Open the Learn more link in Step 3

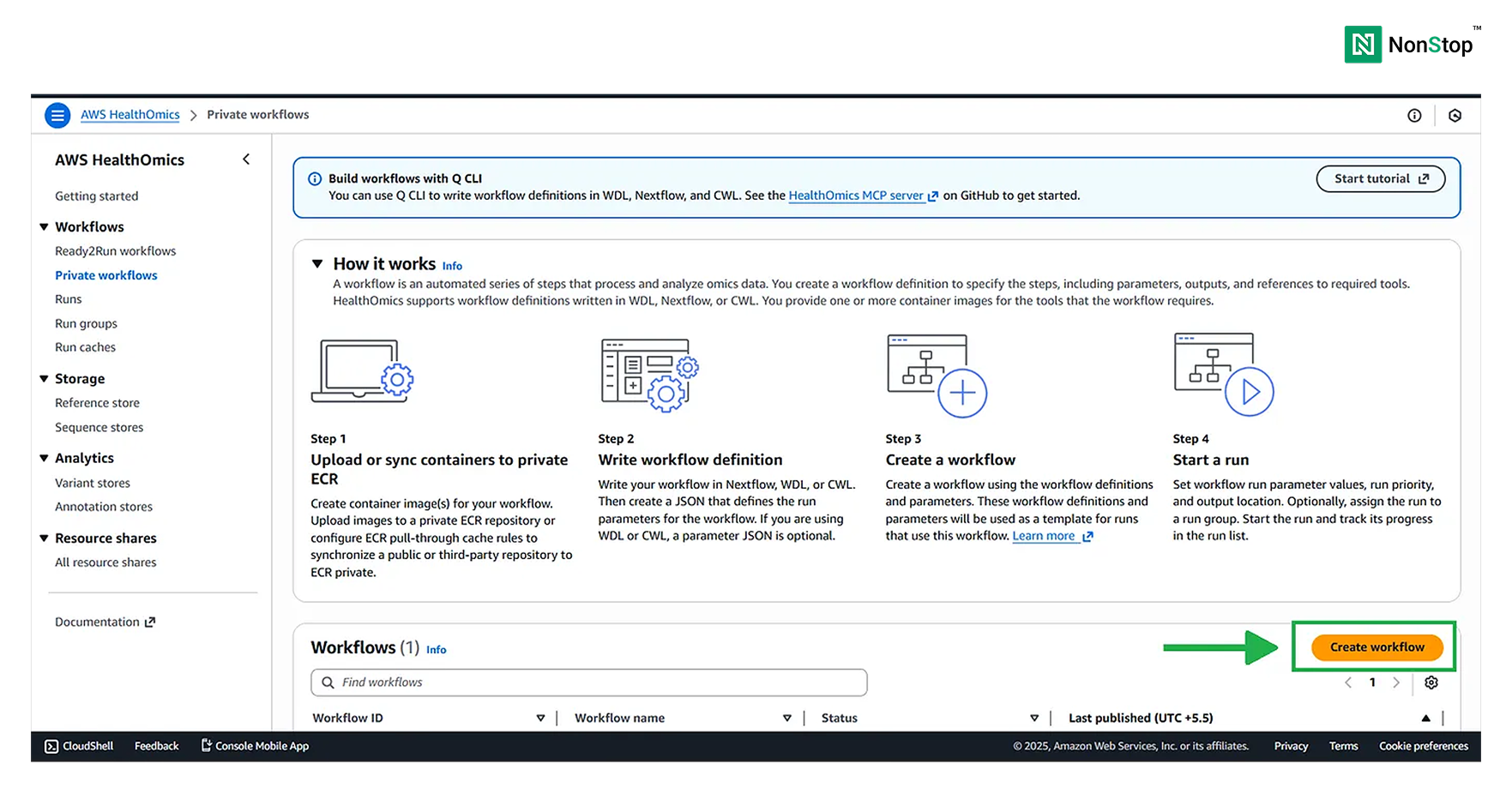(1052, 536)
